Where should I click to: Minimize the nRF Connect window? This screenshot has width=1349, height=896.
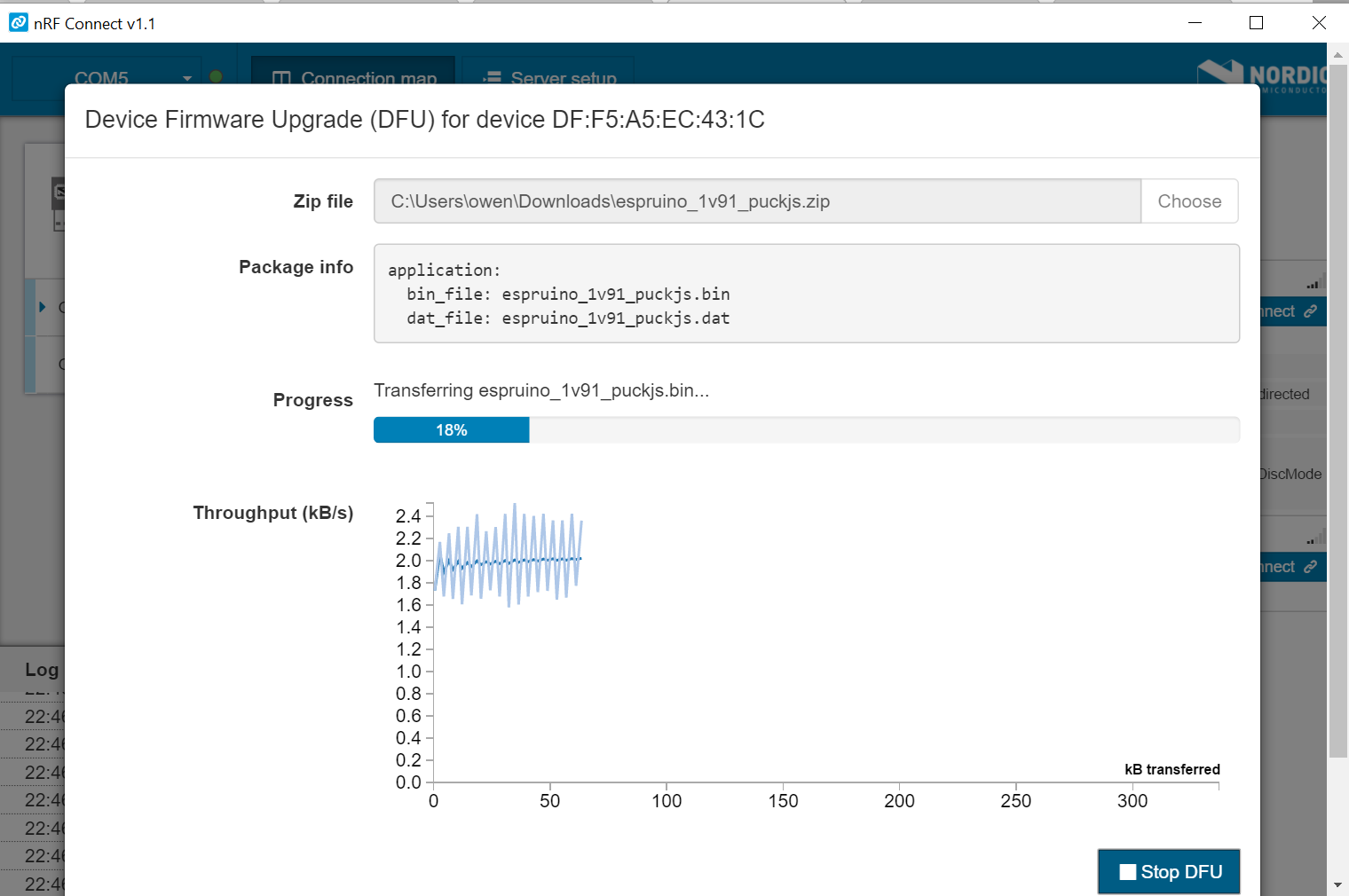tap(1195, 23)
